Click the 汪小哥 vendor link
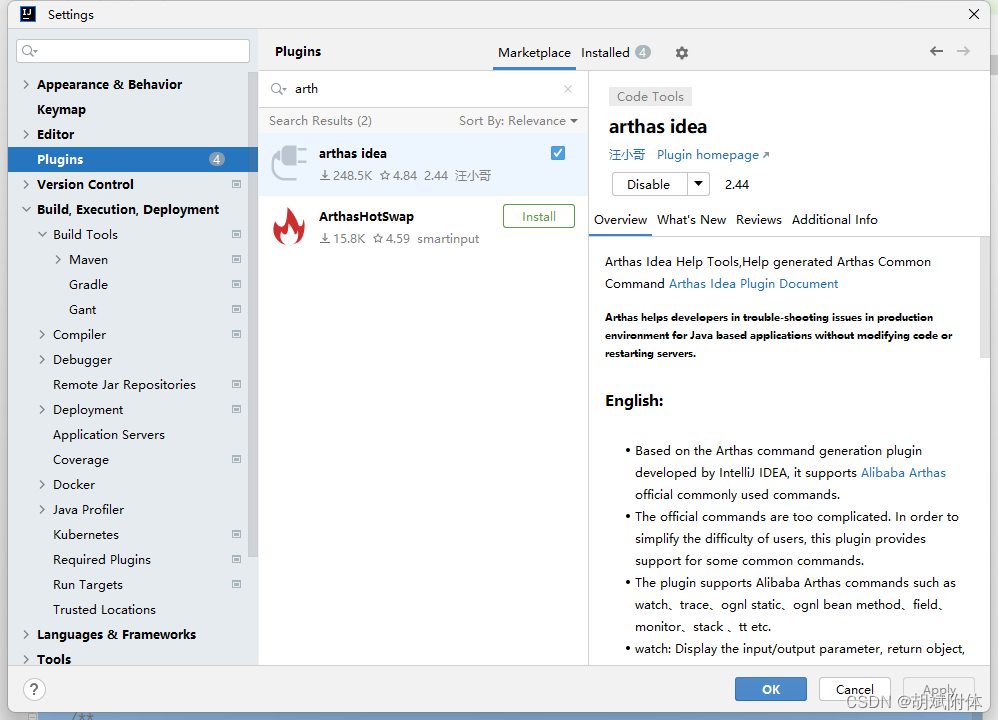998x720 pixels. click(627, 155)
